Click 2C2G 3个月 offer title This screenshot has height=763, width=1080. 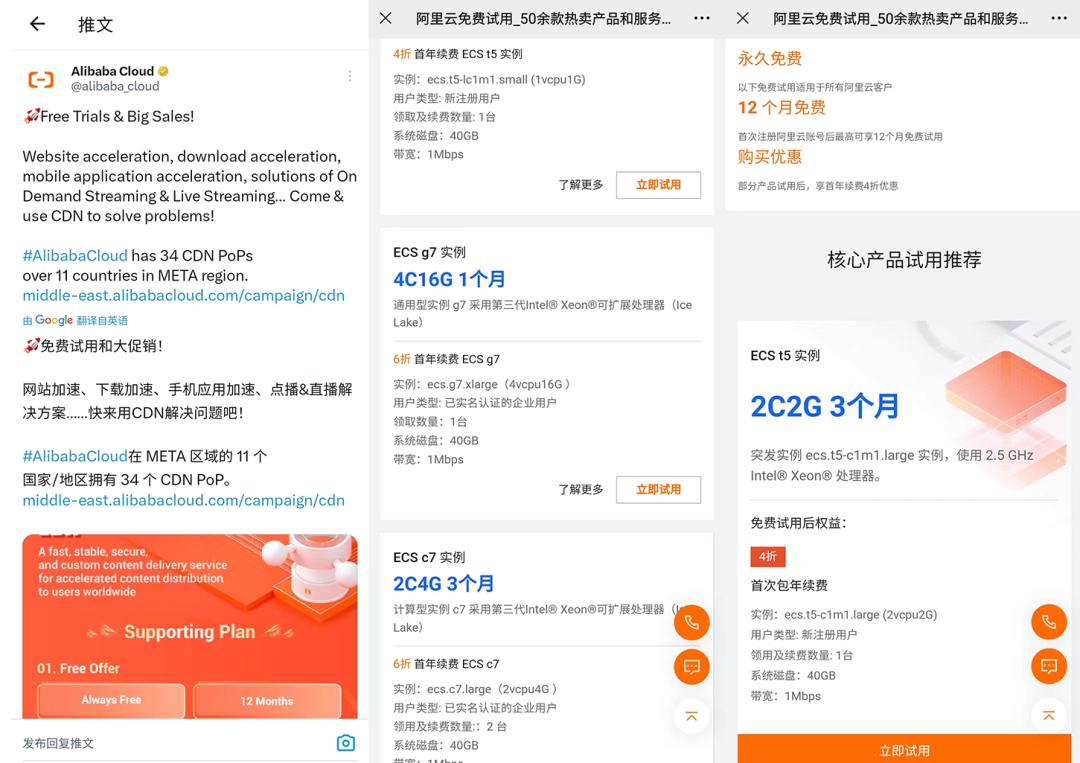(824, 406)
